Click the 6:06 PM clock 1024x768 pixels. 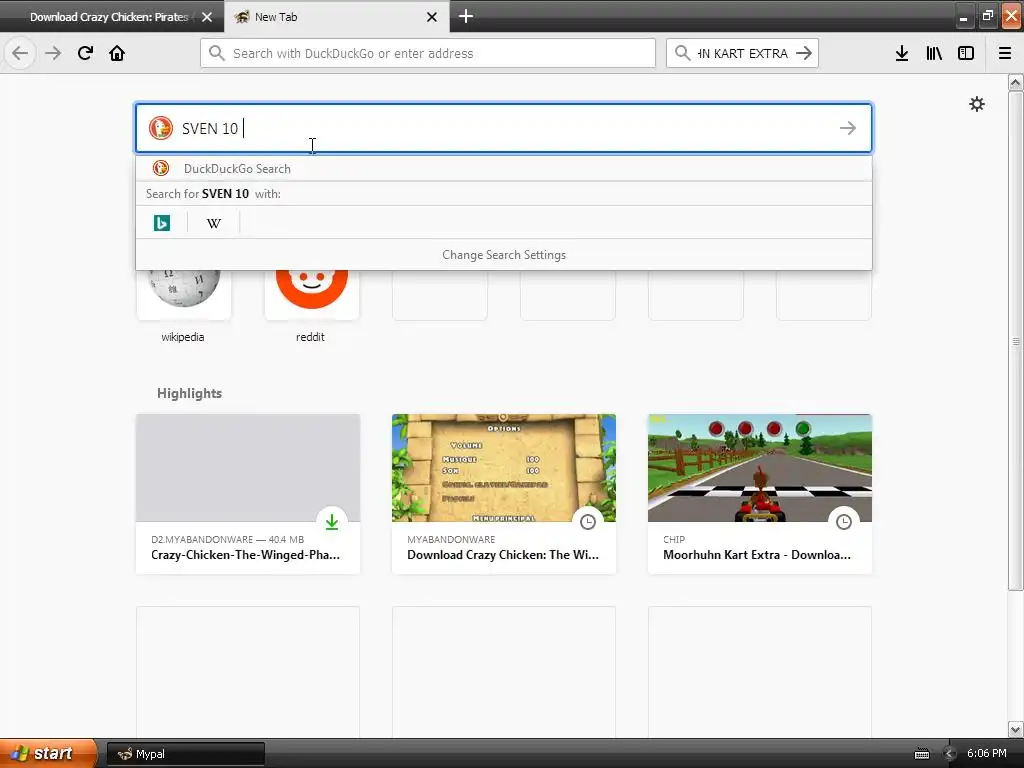[x=986, y=753]
